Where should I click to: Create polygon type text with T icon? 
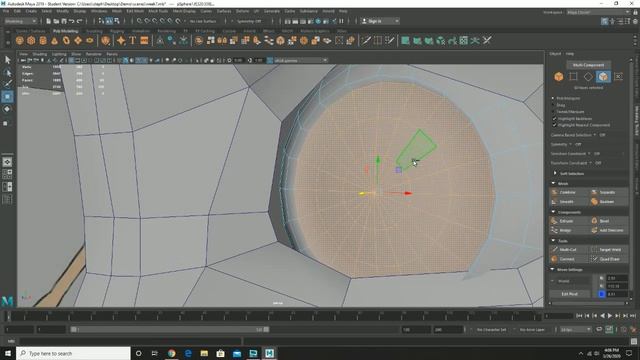132,40
